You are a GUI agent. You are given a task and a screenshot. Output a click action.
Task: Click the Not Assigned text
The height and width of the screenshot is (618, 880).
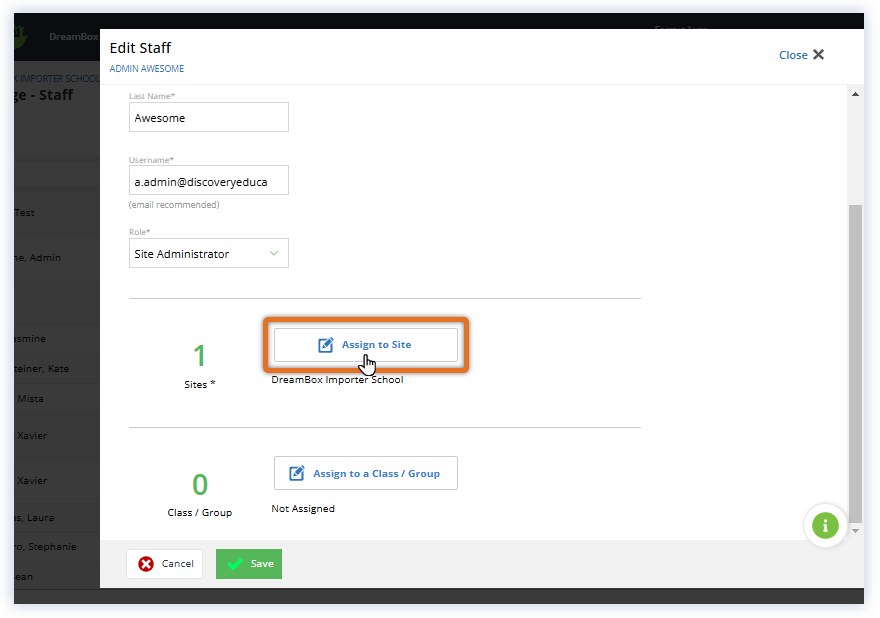click(303, 509)
